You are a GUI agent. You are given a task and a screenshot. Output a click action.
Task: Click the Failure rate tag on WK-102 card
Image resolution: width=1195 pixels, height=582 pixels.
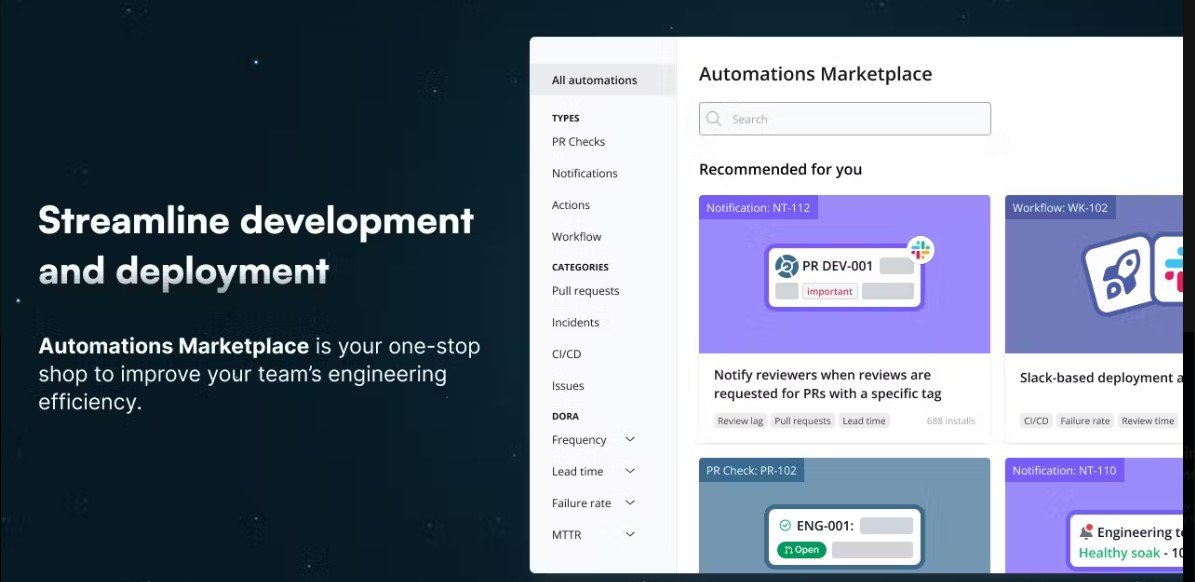tap(1084, 421)
